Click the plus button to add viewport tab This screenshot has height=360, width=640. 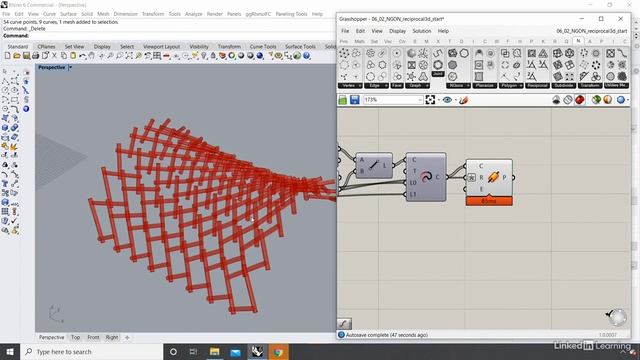point(127,338)
